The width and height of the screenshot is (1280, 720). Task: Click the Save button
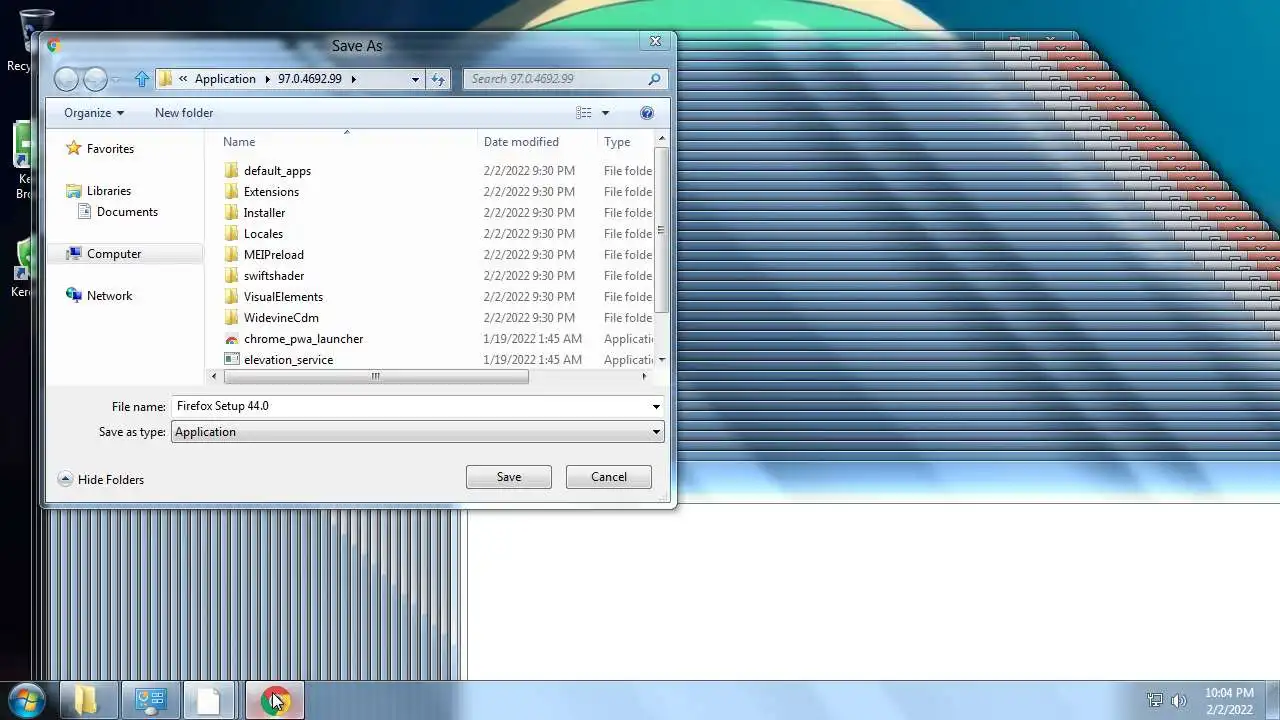coord(508,477)
